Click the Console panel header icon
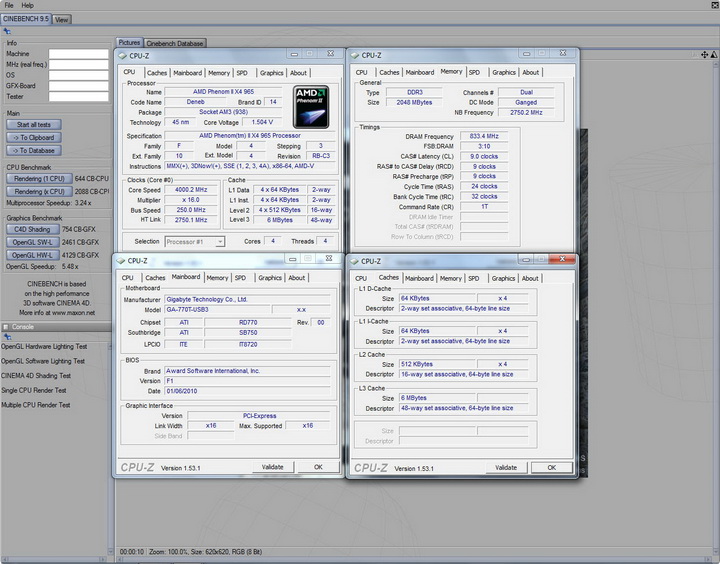Screen dimensions: 720x564 pyautogui.click(x=6, y=327)
